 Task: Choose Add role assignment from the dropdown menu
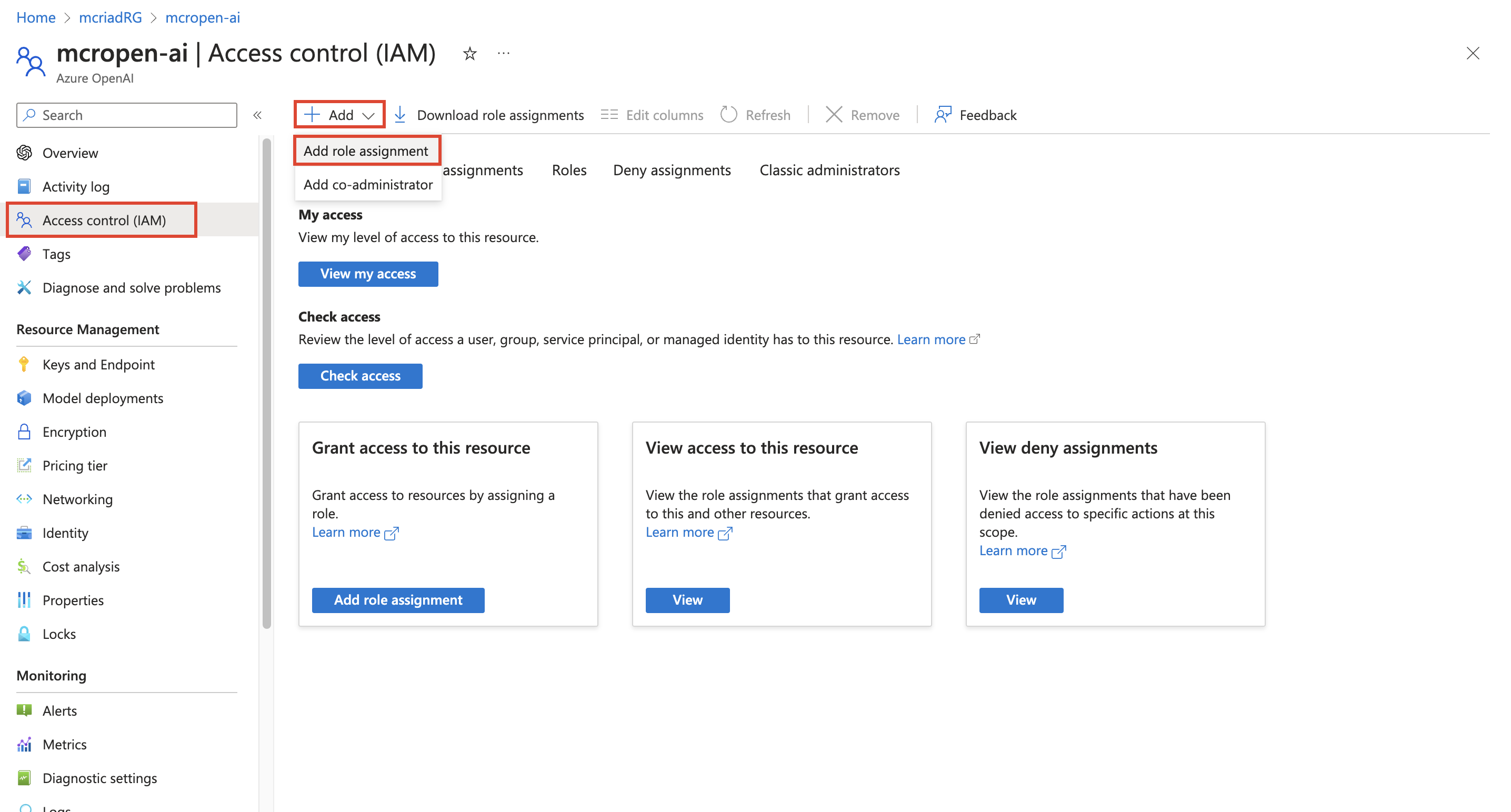click(x=366, y=151)
